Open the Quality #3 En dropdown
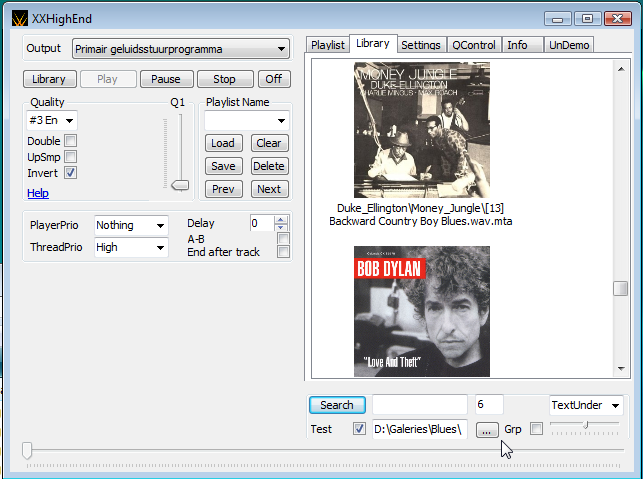This screenshot has width=643, height=479. [52, 121]
